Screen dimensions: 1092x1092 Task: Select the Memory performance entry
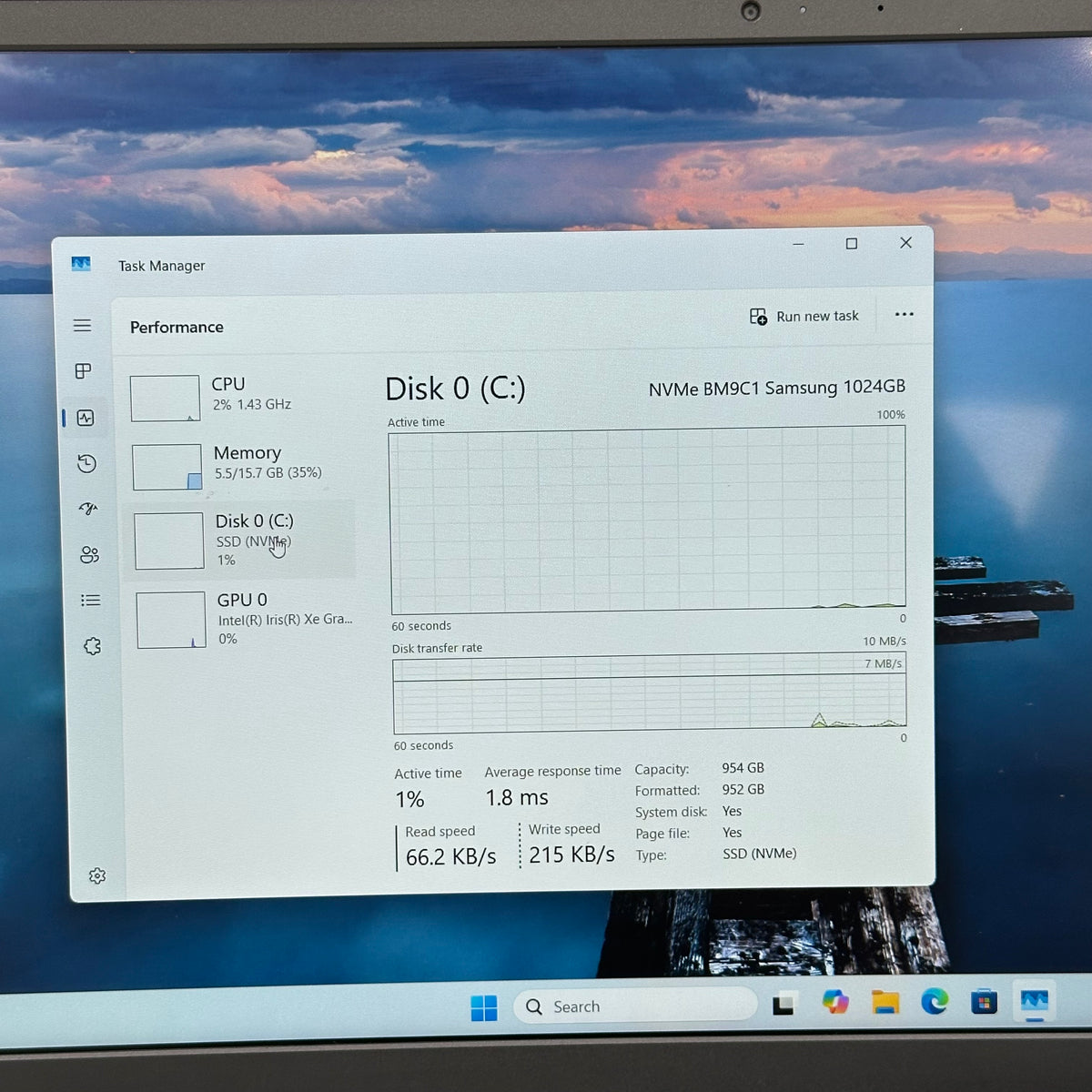[x=240, y=466]
